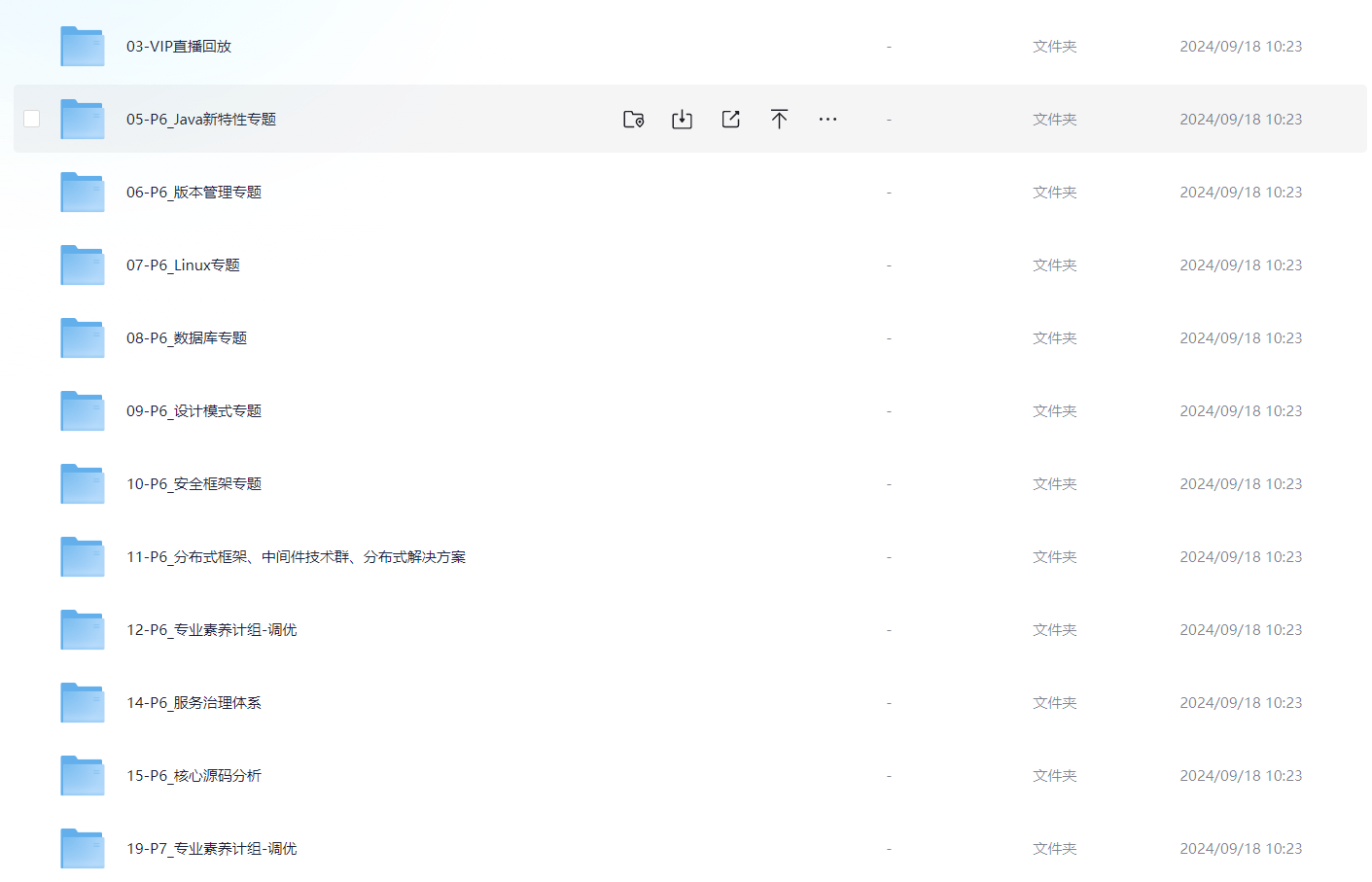This screenshot has height=882, width=1372.
Task: Open the 12-P6_专业素养计组-调优 folder
Action: point(211,630)
